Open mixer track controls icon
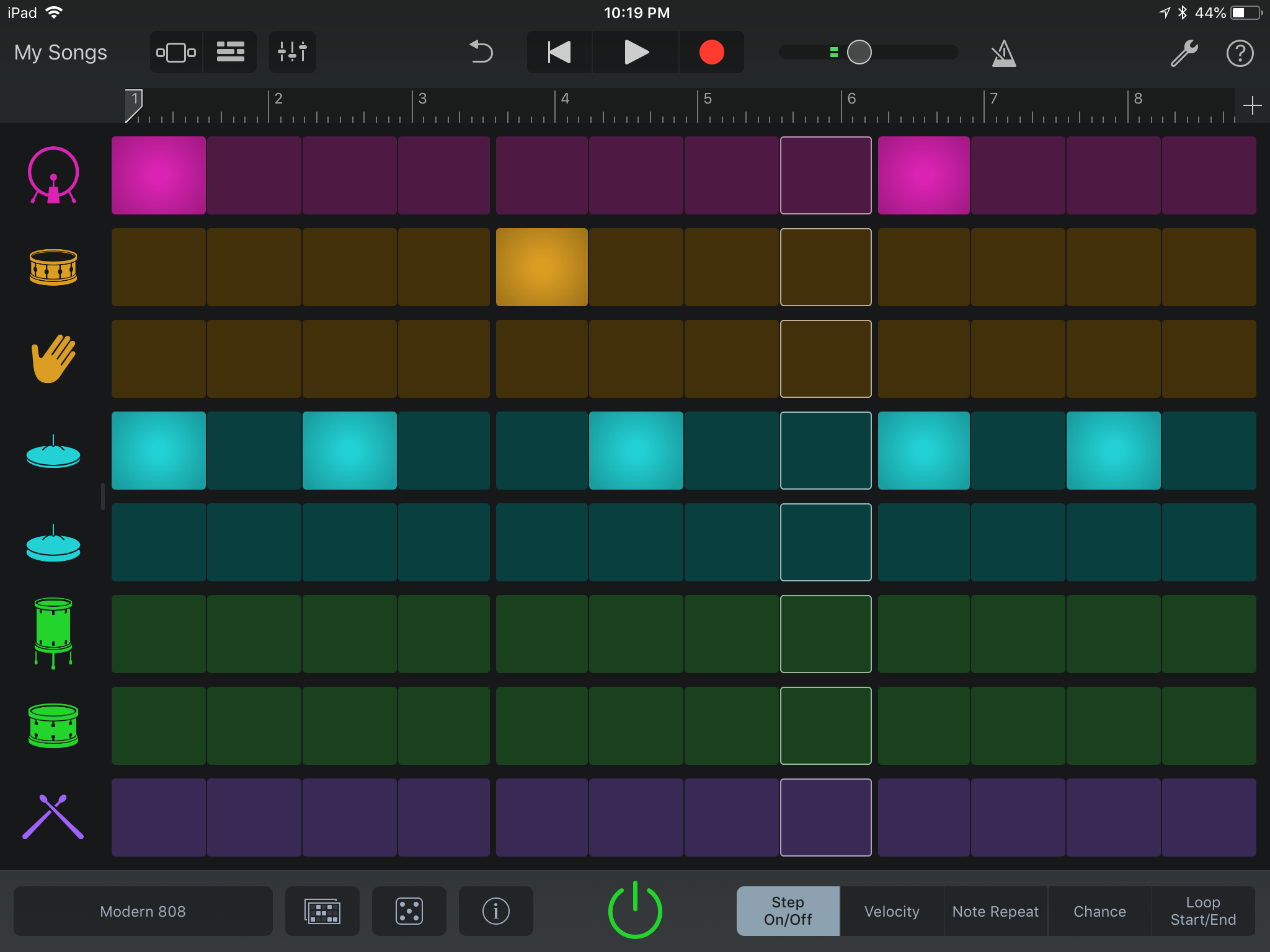This screenshot has width=1270, height=952. [293, 53]
